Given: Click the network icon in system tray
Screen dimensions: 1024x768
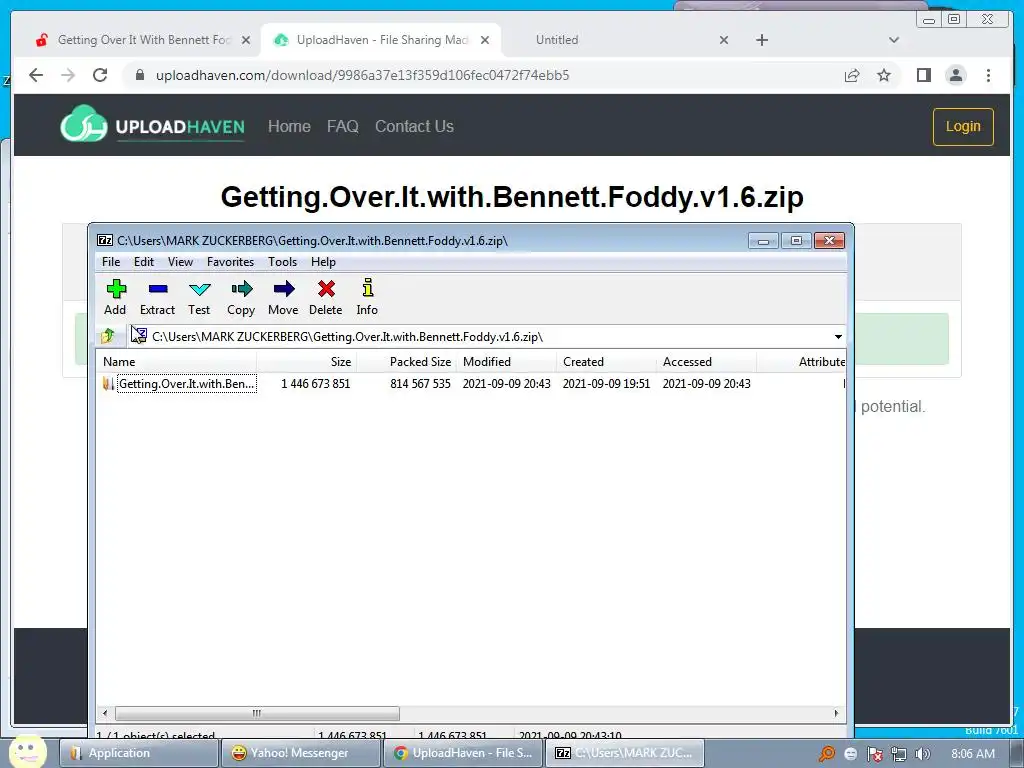Looking at the screenshot, I should tap(899, 754).
